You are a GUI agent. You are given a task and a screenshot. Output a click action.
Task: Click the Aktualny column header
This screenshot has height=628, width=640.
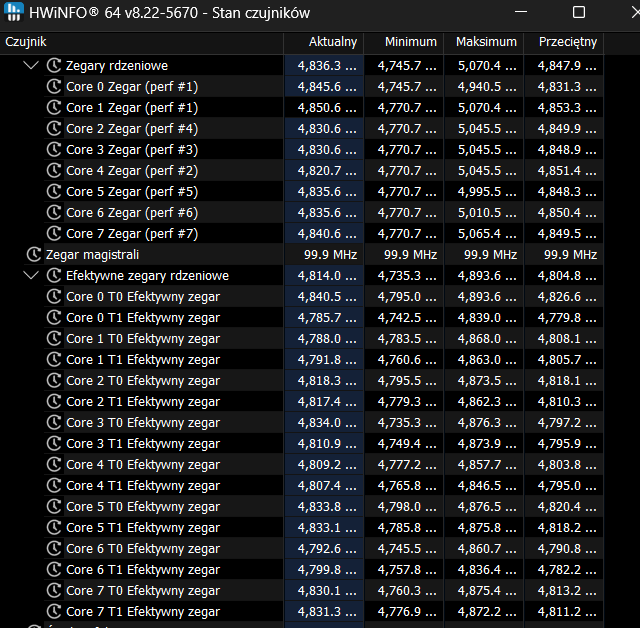pos(322,42)
